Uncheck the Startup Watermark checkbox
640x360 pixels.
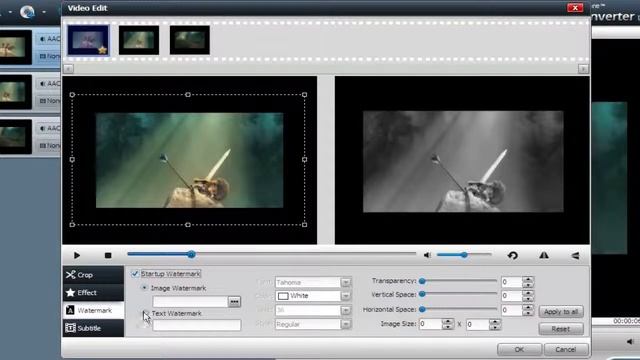click(x=135, y=274)
